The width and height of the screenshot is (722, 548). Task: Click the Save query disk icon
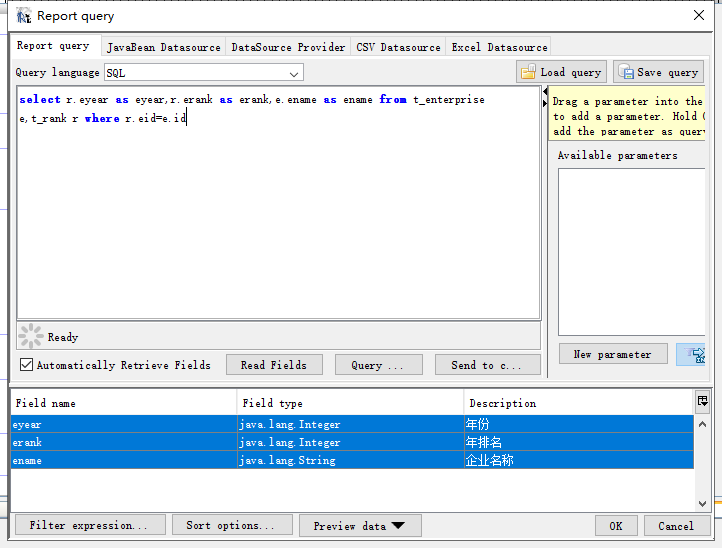tap(626, 72)
